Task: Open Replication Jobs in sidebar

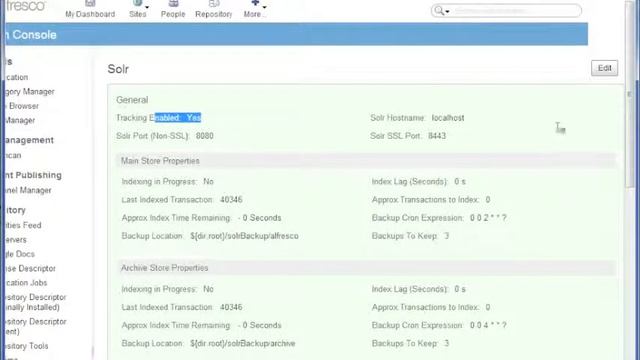Action: pyautogui.click(x=26, y=282)
